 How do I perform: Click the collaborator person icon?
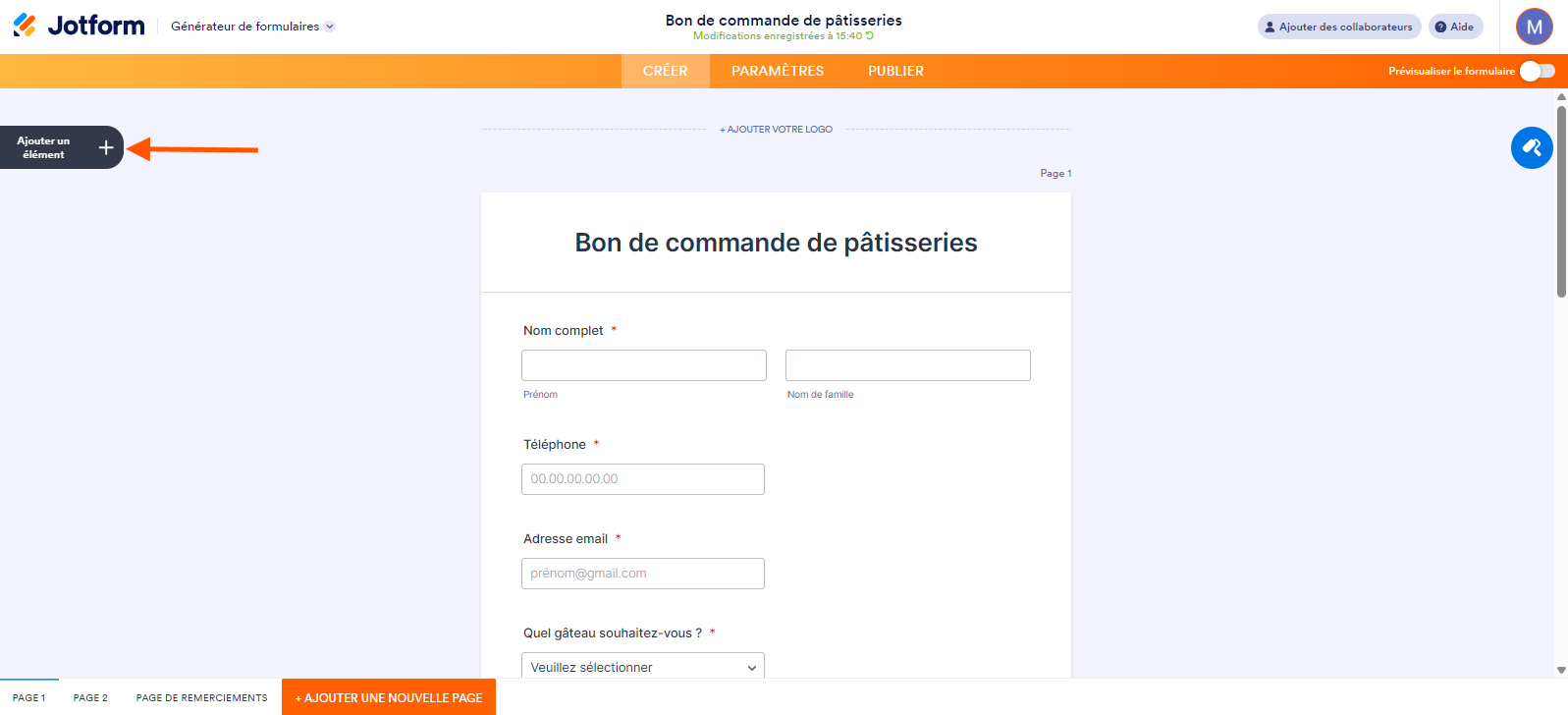(1270, 27)
